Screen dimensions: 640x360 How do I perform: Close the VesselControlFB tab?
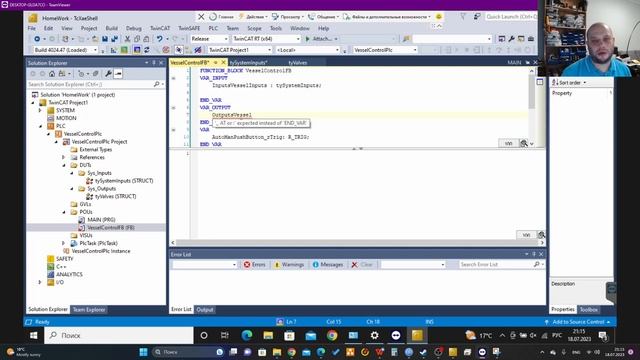click(x=223, y=62)
